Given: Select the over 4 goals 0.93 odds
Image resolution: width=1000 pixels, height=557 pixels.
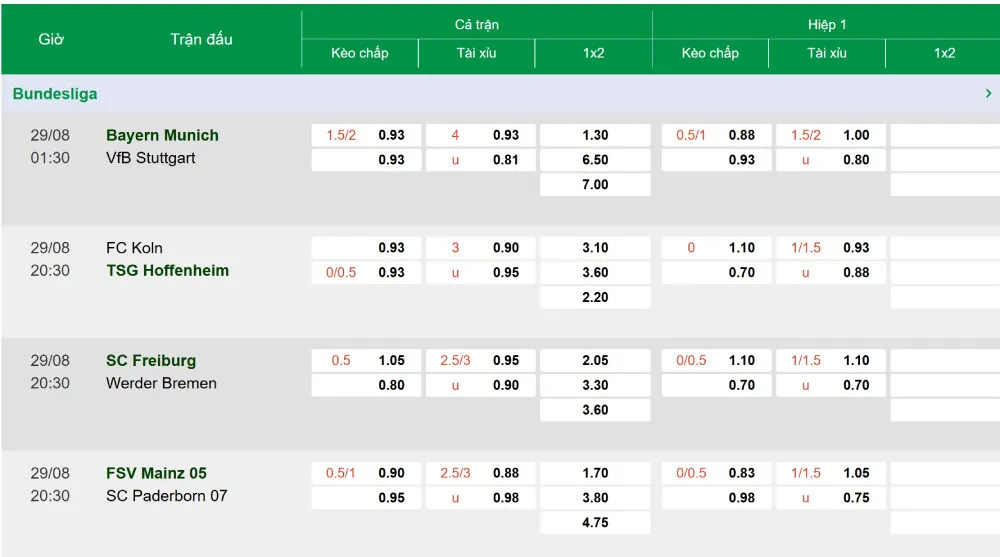Looking at the screenshot, I should tap(481, 135).
